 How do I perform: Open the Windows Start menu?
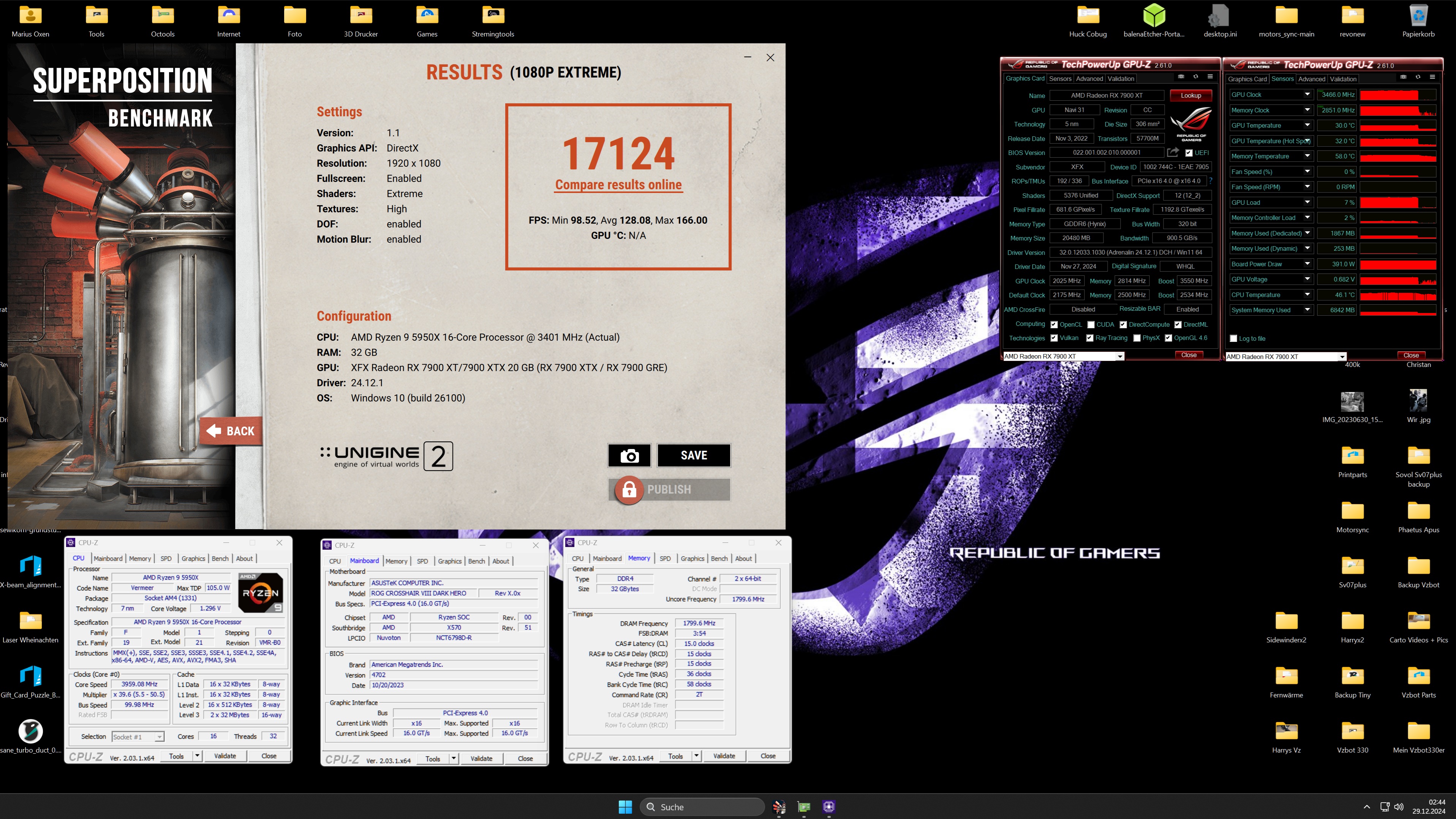click(625, 807)
